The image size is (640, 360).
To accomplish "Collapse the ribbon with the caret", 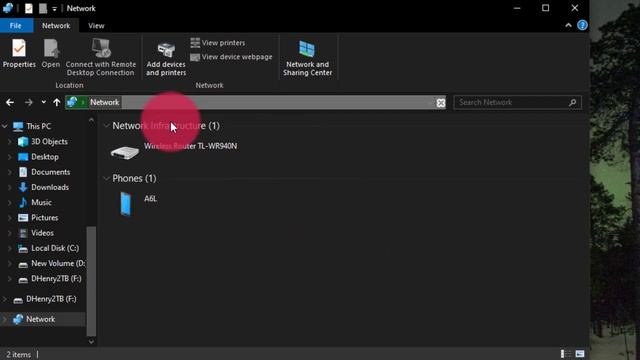I will pos(568,25).
